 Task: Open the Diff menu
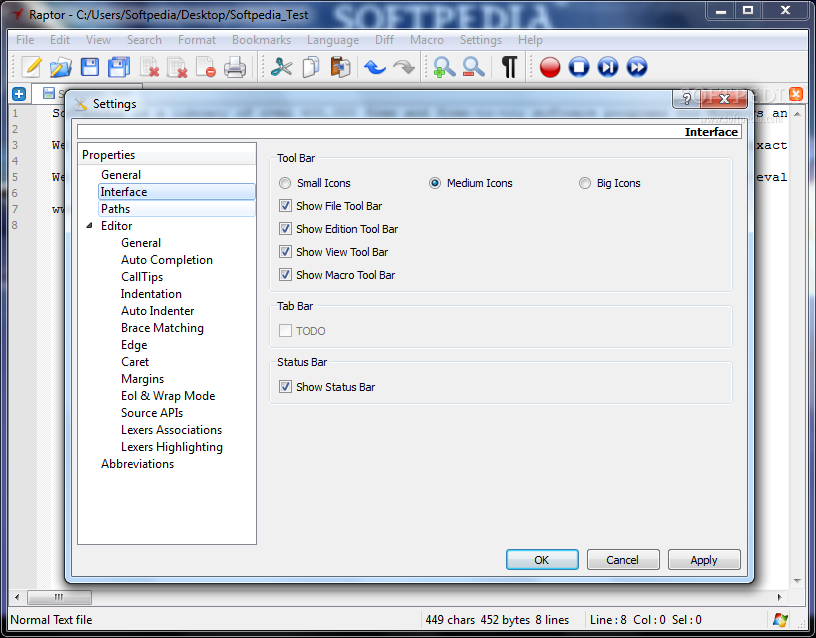[x=385, y=40]
